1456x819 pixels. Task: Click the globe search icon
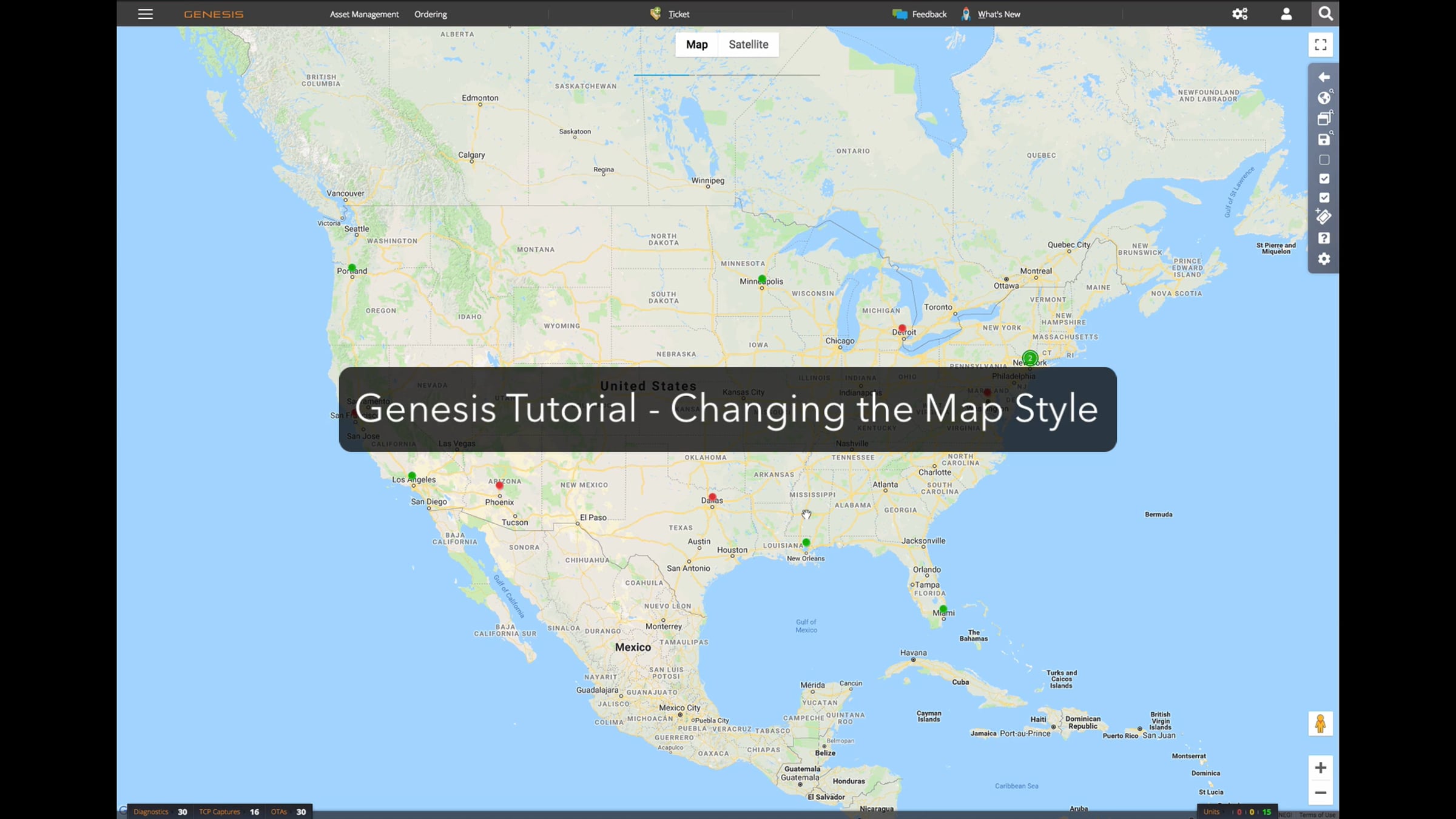click(x=1324, y=98)
